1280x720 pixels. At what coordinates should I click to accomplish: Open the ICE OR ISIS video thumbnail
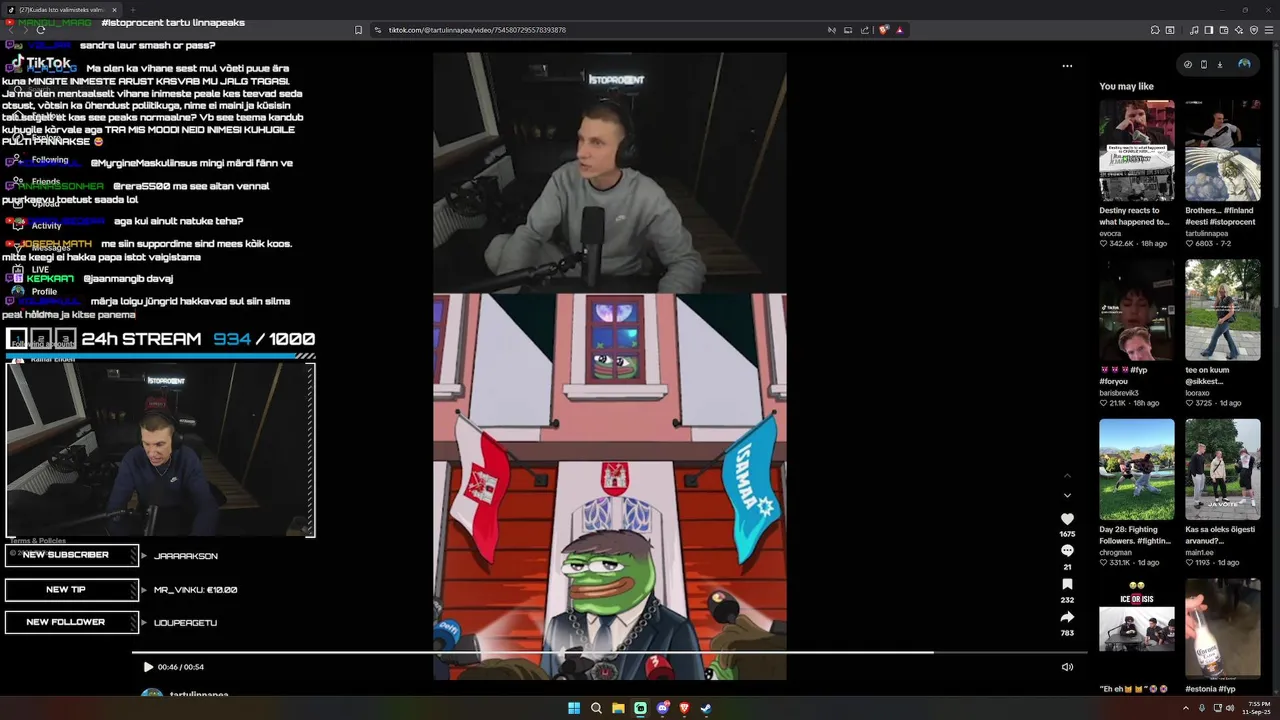(x=1137, y=629)
